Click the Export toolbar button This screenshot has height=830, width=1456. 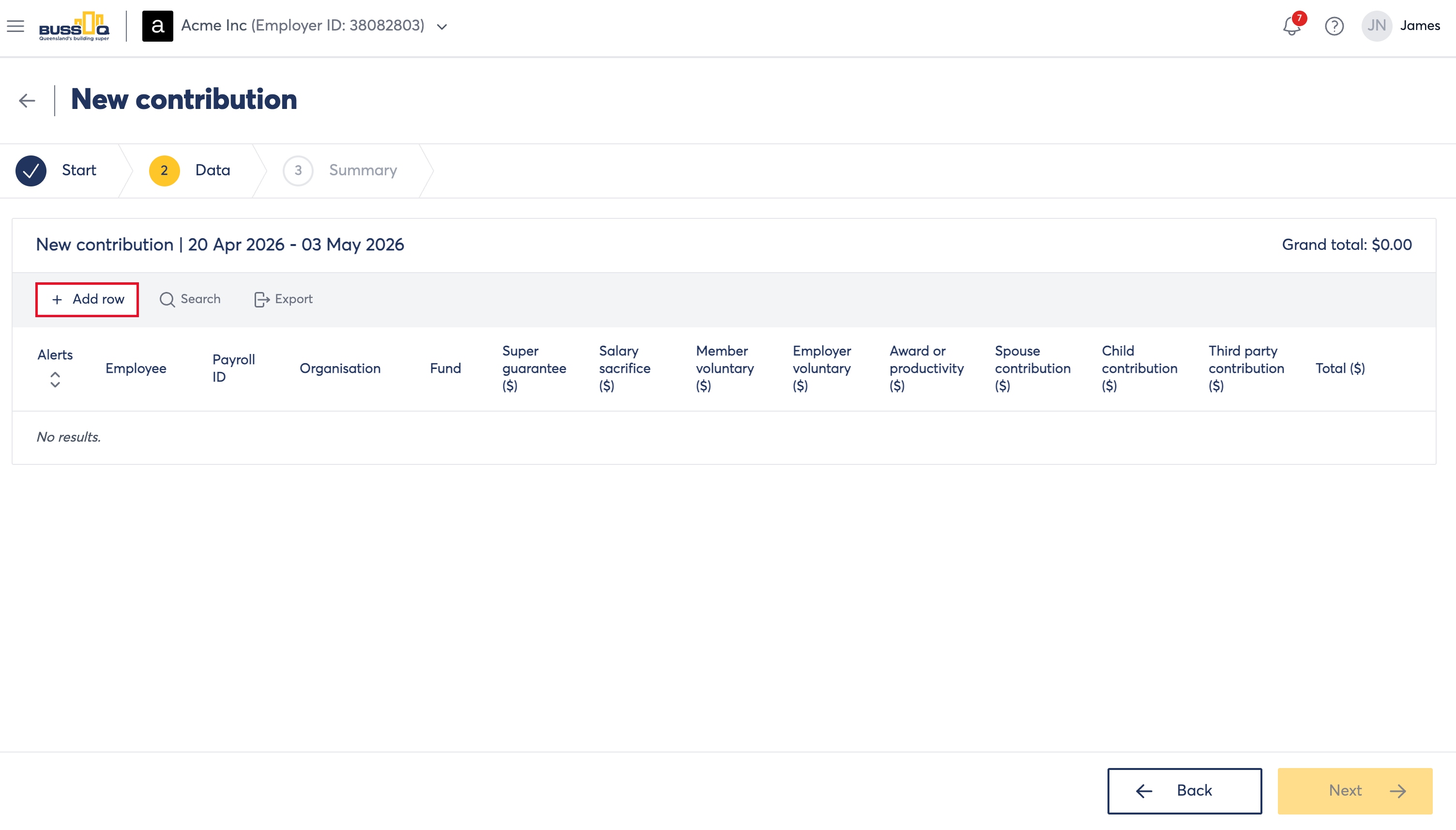[x=283, y=299]
